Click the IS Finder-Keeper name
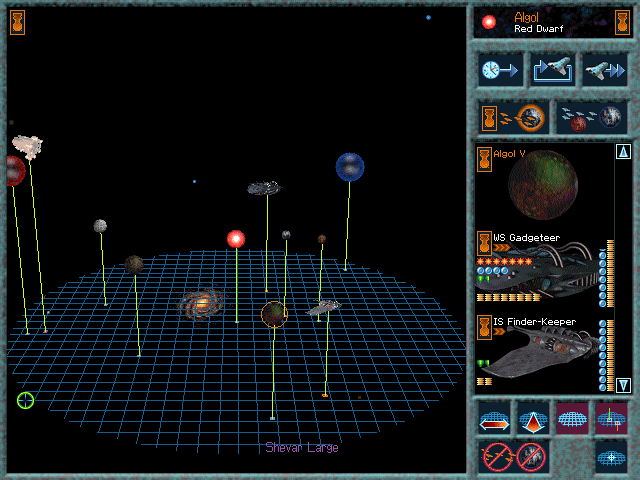Viewport: 640px width, 480px height. 535,322
